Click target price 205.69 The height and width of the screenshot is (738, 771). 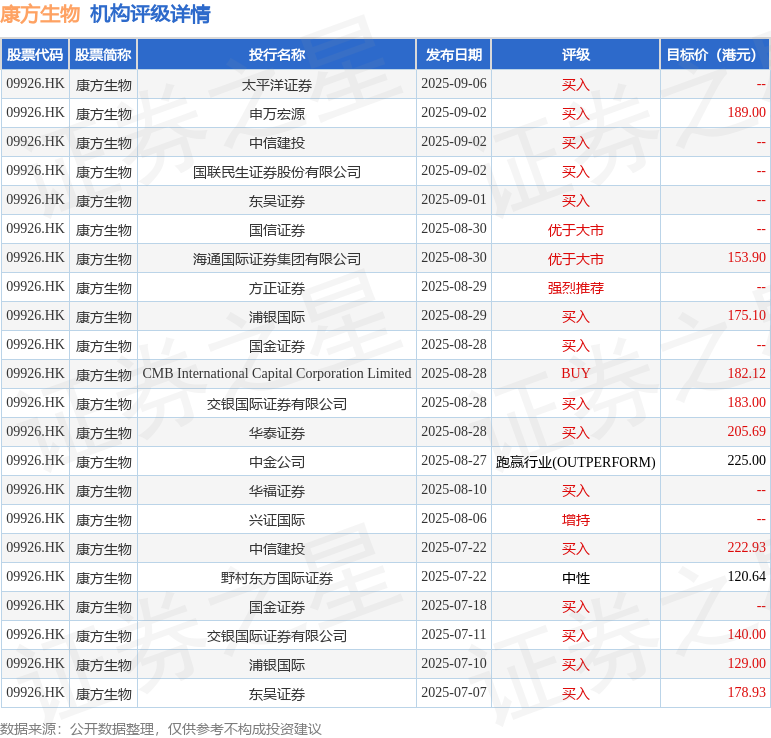(746, 432)
